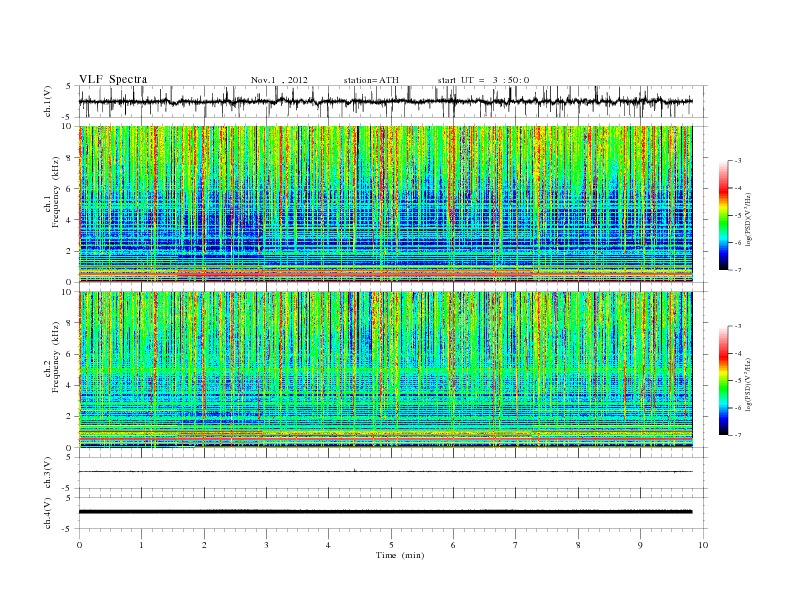This screenshot has height=612, width=792.
Task: Click the date 'Nov.1 , 2012' label
Action: (279, 80)
